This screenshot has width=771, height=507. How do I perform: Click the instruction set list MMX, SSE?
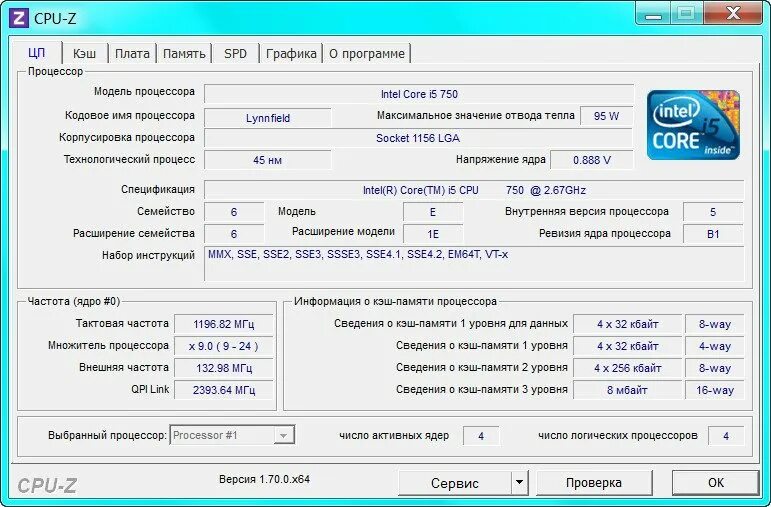[x=474, y=264]
